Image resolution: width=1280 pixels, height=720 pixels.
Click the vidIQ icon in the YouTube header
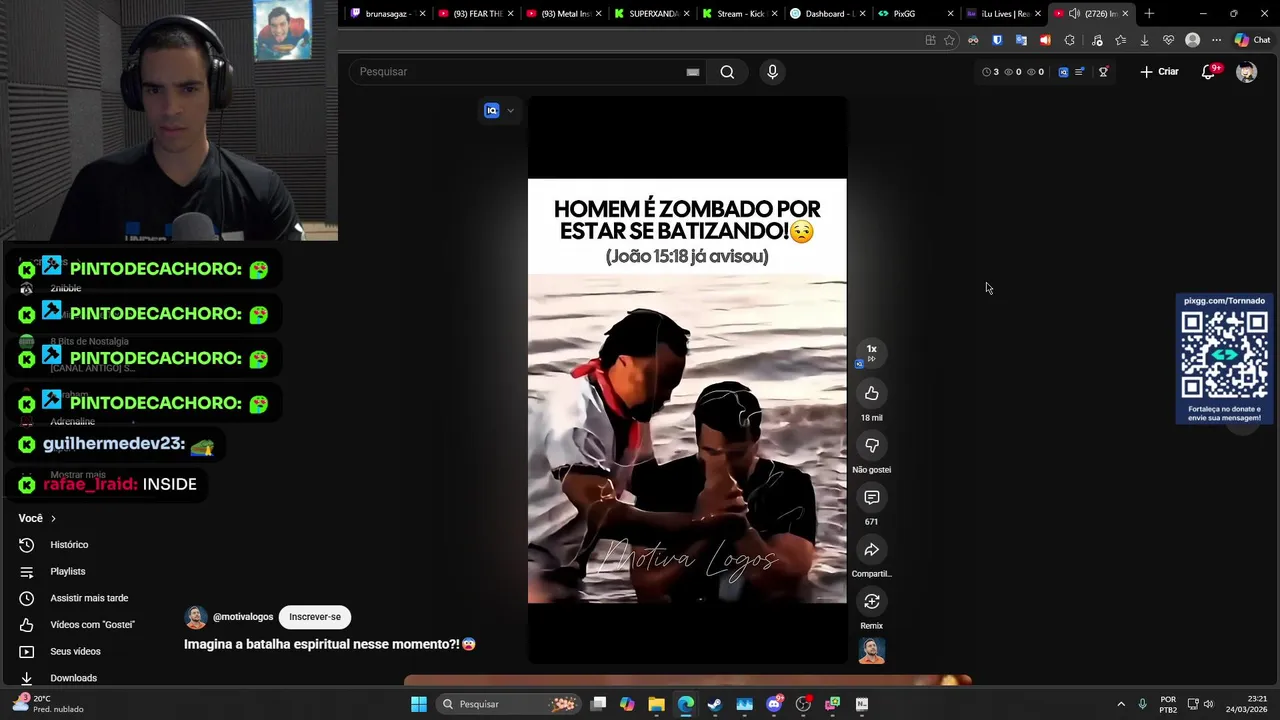pyautogui.click(x=1063, y=72)
